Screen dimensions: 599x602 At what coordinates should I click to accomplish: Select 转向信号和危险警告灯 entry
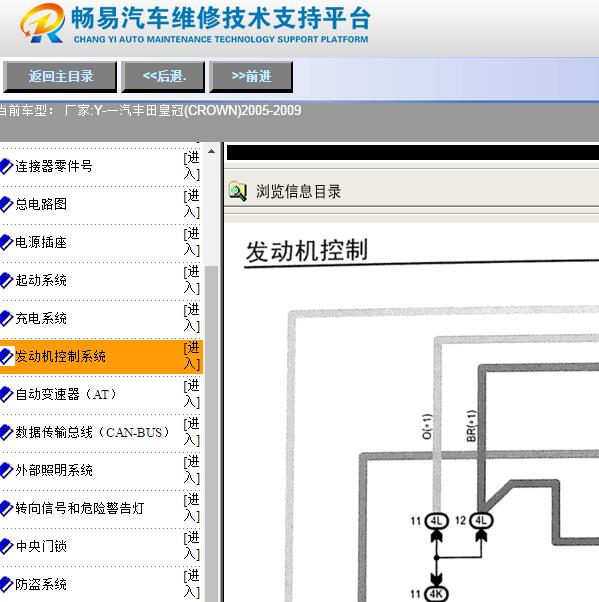coord(79,508)
